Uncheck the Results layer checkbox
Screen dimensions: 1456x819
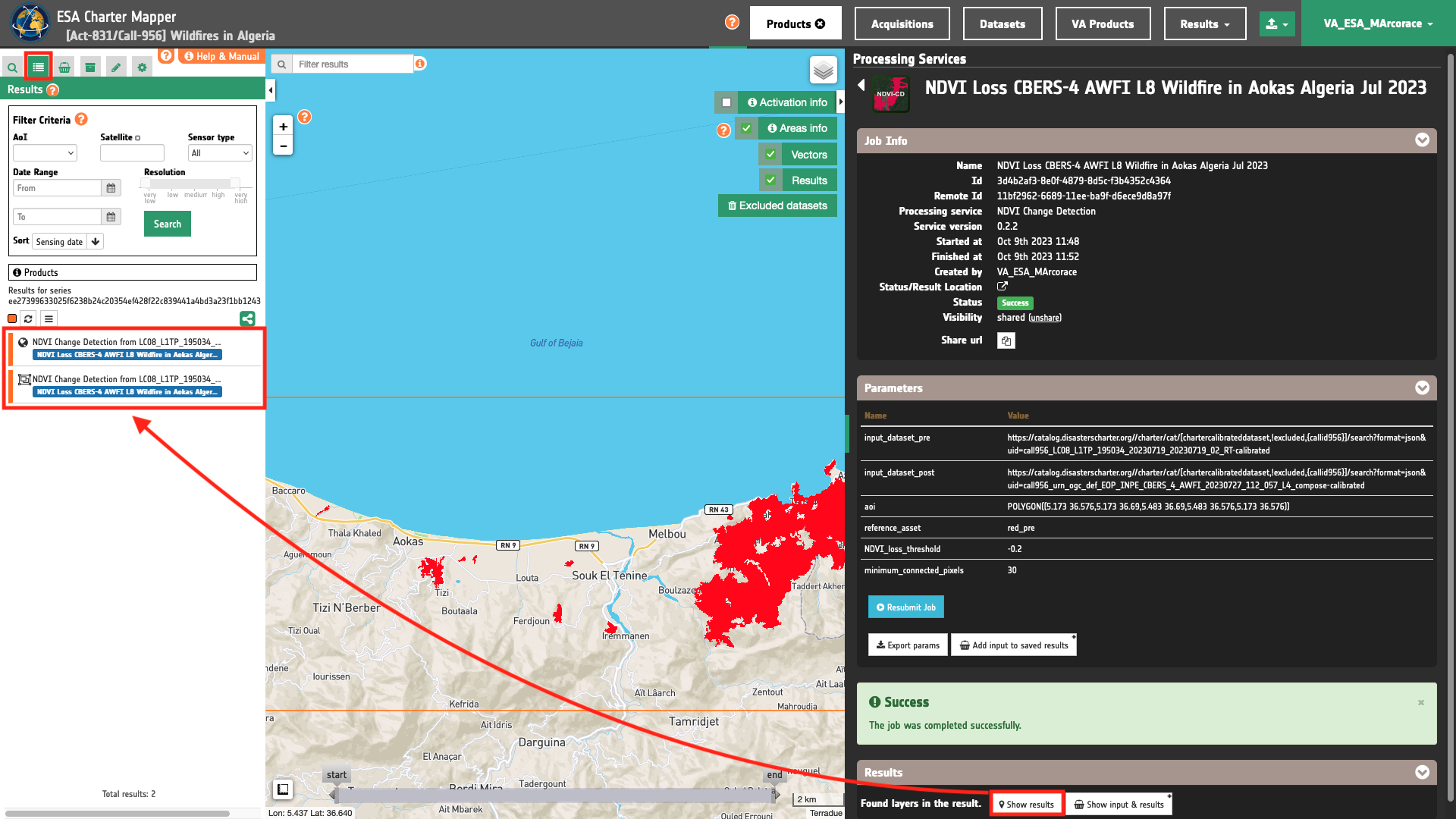(770, 180)
